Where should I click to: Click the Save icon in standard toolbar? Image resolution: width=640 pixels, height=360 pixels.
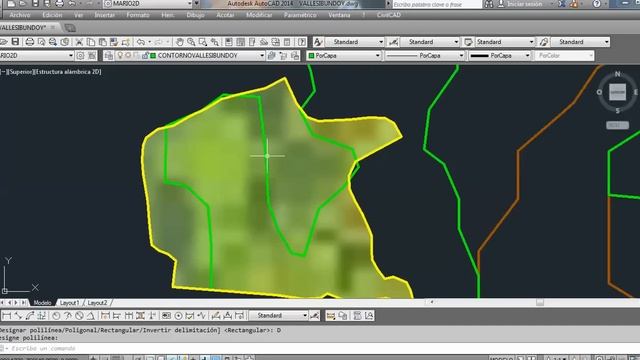(16, 42)
